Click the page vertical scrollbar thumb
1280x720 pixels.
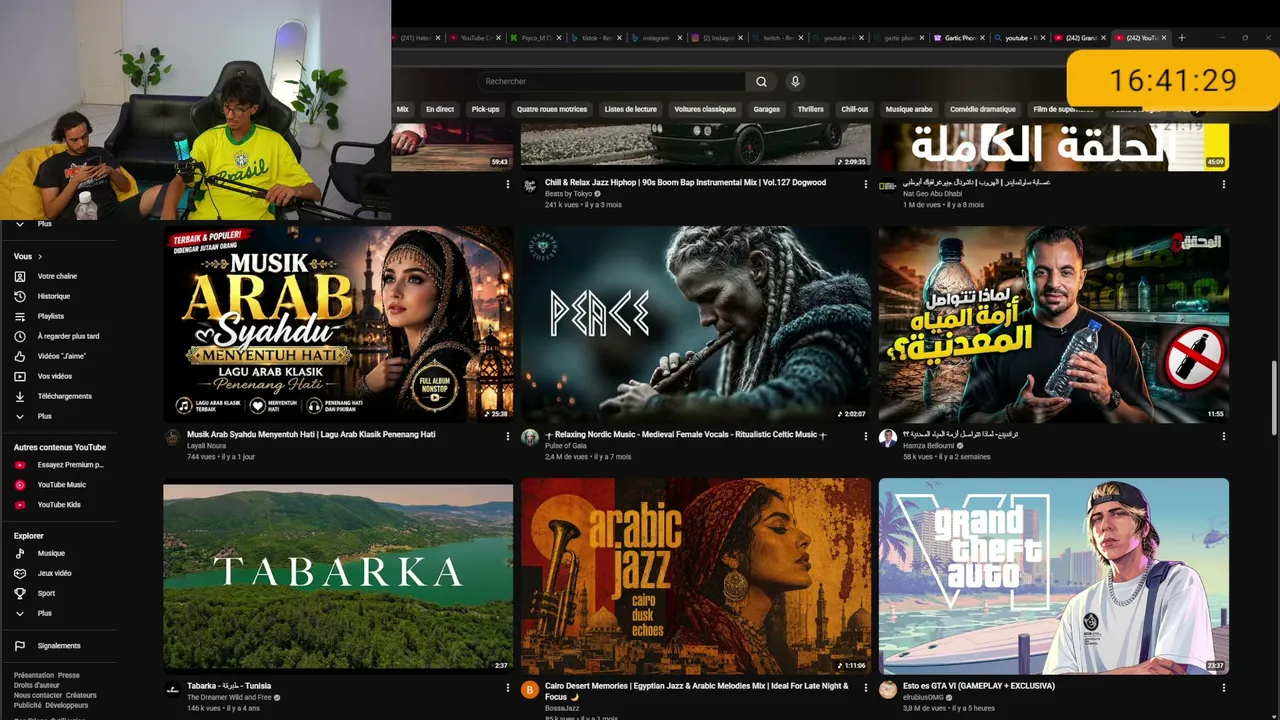tap(1274, 398)
